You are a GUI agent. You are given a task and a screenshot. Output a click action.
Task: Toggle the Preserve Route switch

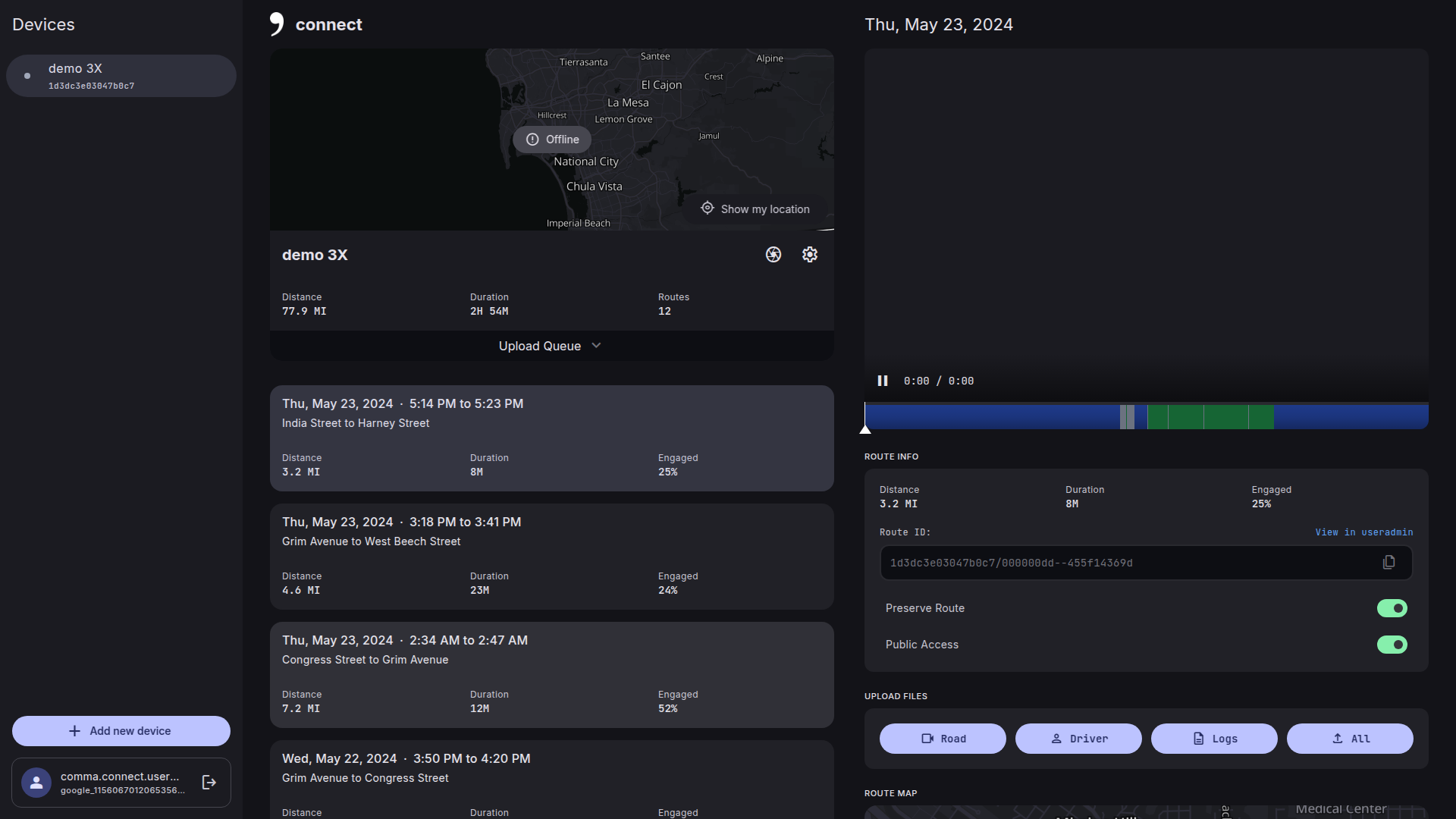pyautogui.click(x=1392, y=608)
